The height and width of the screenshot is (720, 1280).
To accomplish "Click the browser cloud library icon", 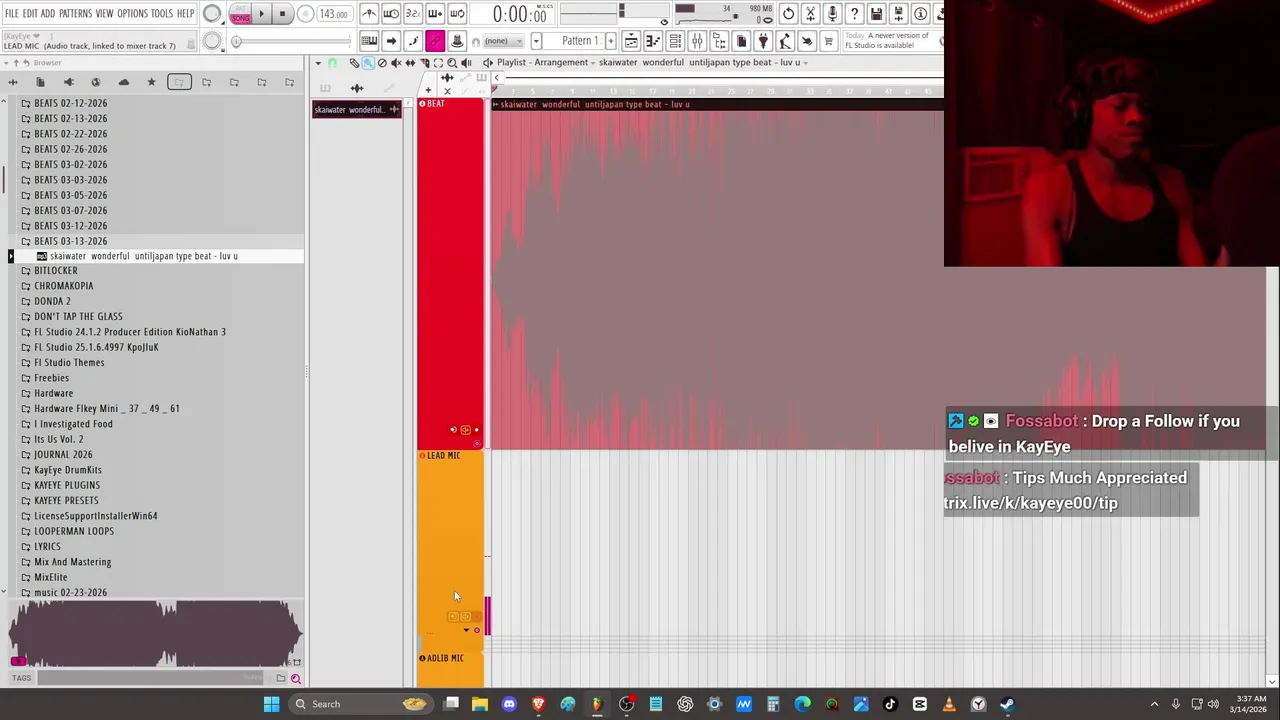I will click(124, 82).
